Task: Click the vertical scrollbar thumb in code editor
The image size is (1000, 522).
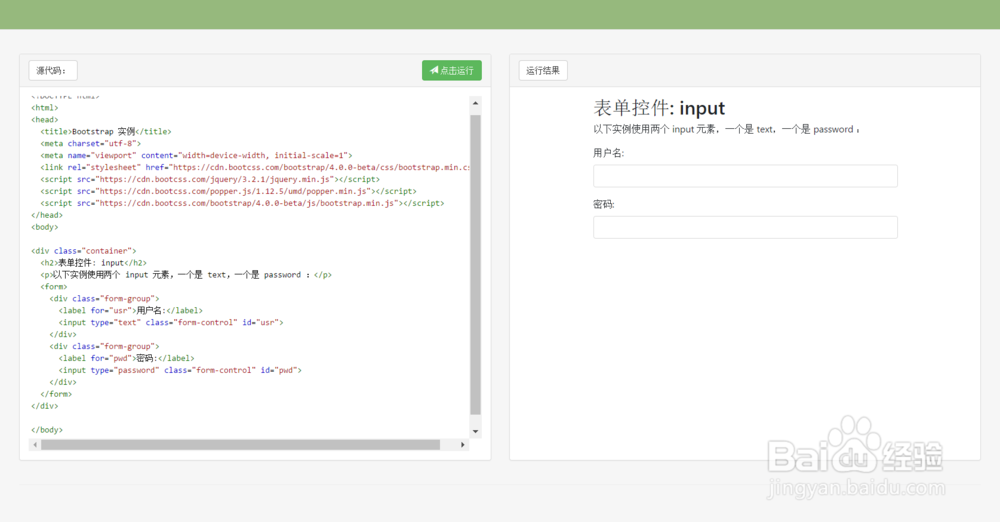Action: pos(475,265)
